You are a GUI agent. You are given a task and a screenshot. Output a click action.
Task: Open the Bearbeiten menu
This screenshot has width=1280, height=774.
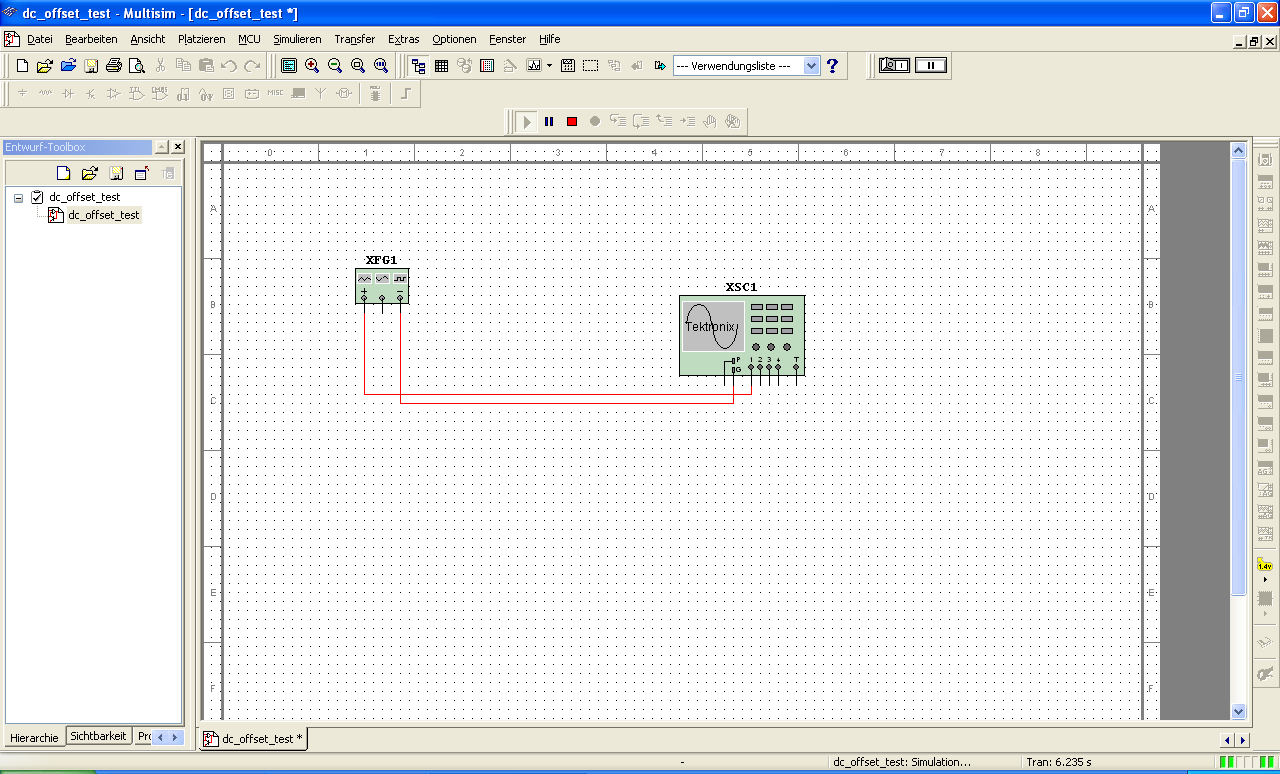pos(91,39)
